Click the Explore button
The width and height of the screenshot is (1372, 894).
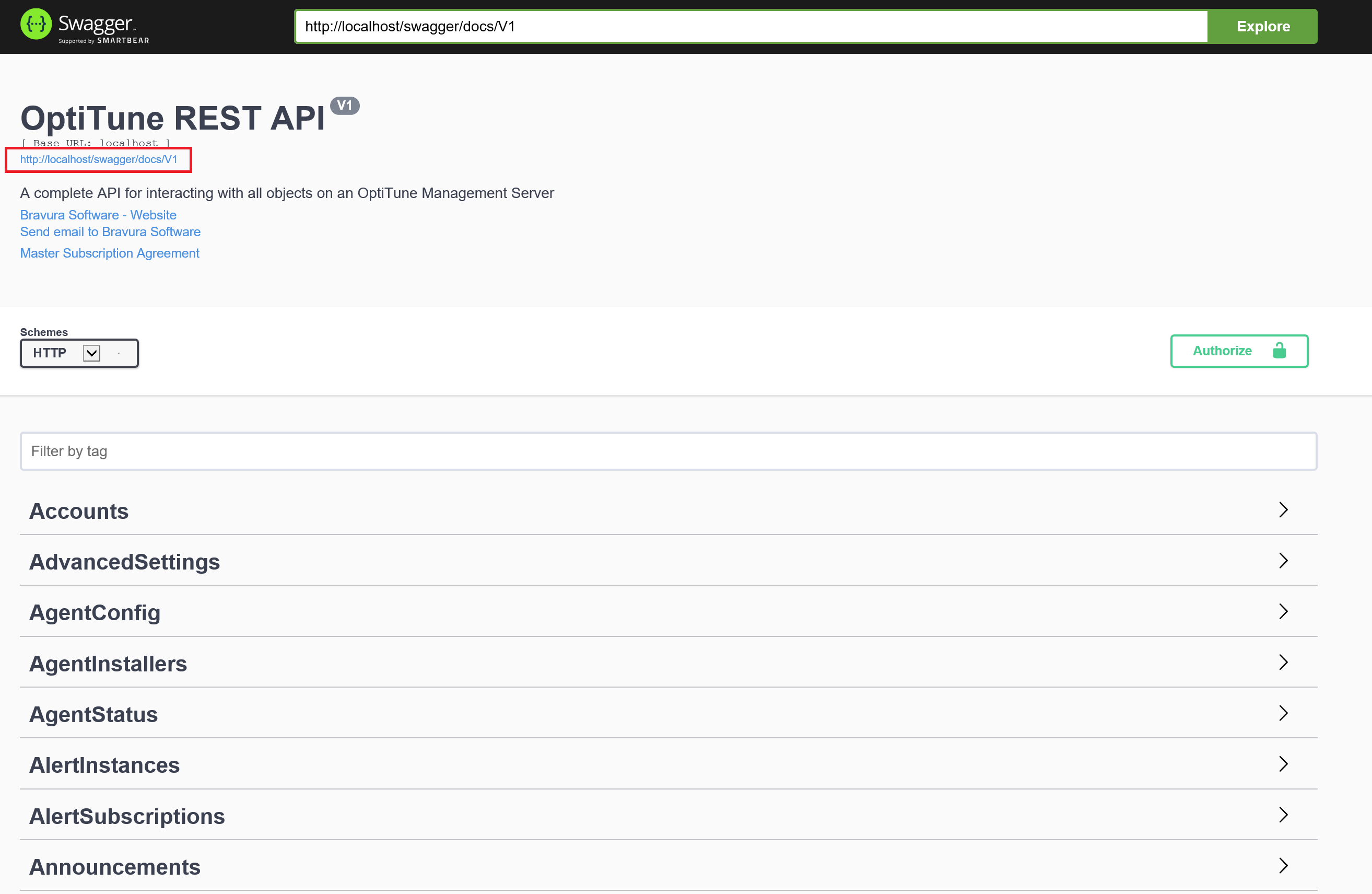[1264, 26]
